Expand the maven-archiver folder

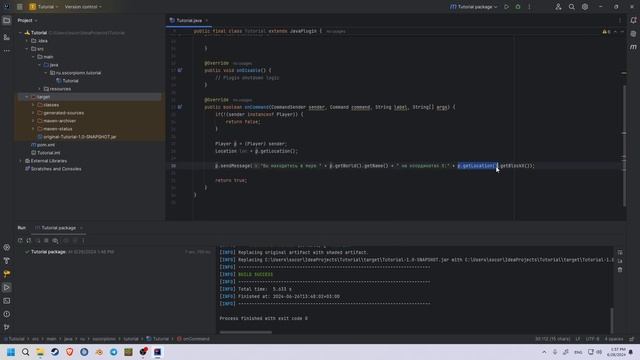coord(33,121)
